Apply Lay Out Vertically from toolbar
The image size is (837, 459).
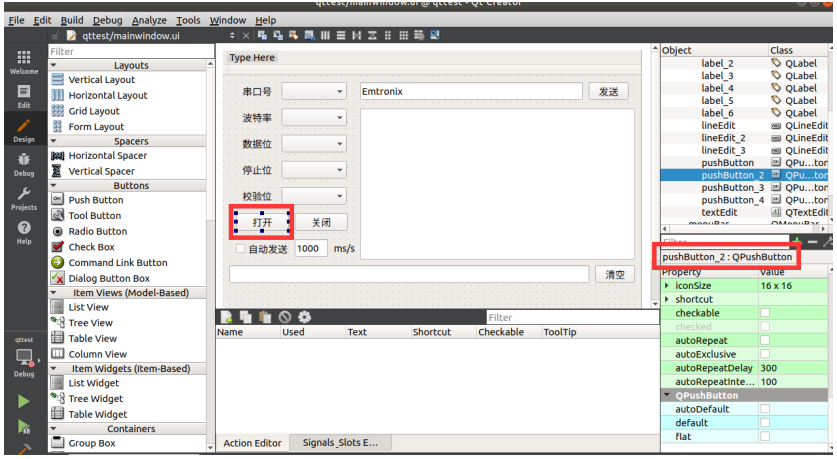(341, 35)
